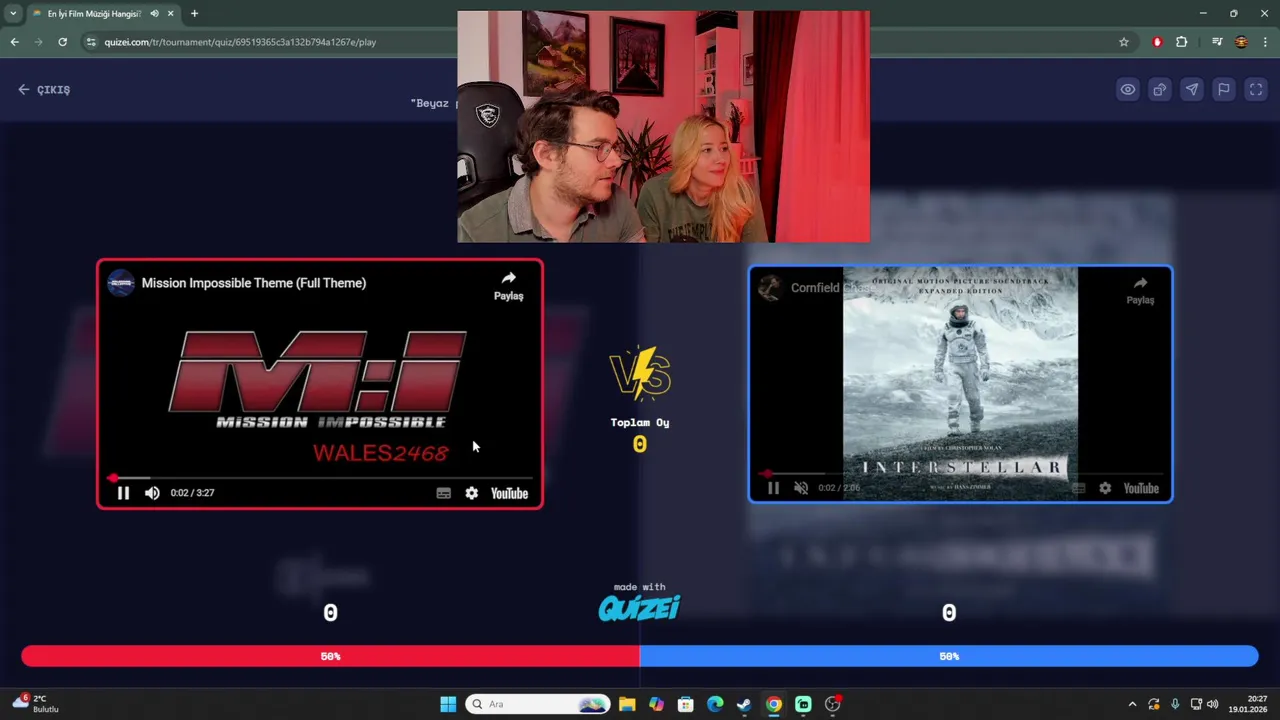Click the volume icon in system tray
Image resolution: width=1280 pixels, height=720 pixels.
pos(1213,704)
